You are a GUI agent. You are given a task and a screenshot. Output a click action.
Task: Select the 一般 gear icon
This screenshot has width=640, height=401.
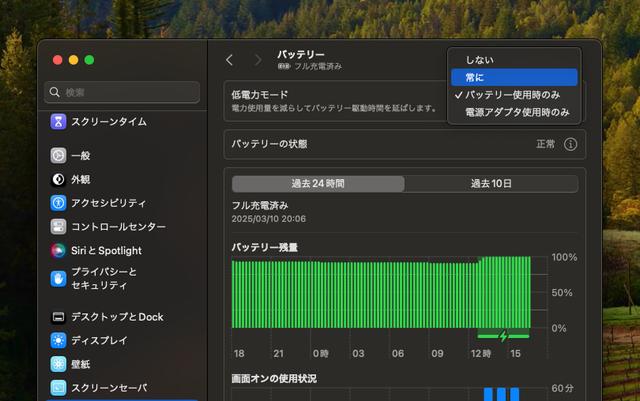pos(59,156)
